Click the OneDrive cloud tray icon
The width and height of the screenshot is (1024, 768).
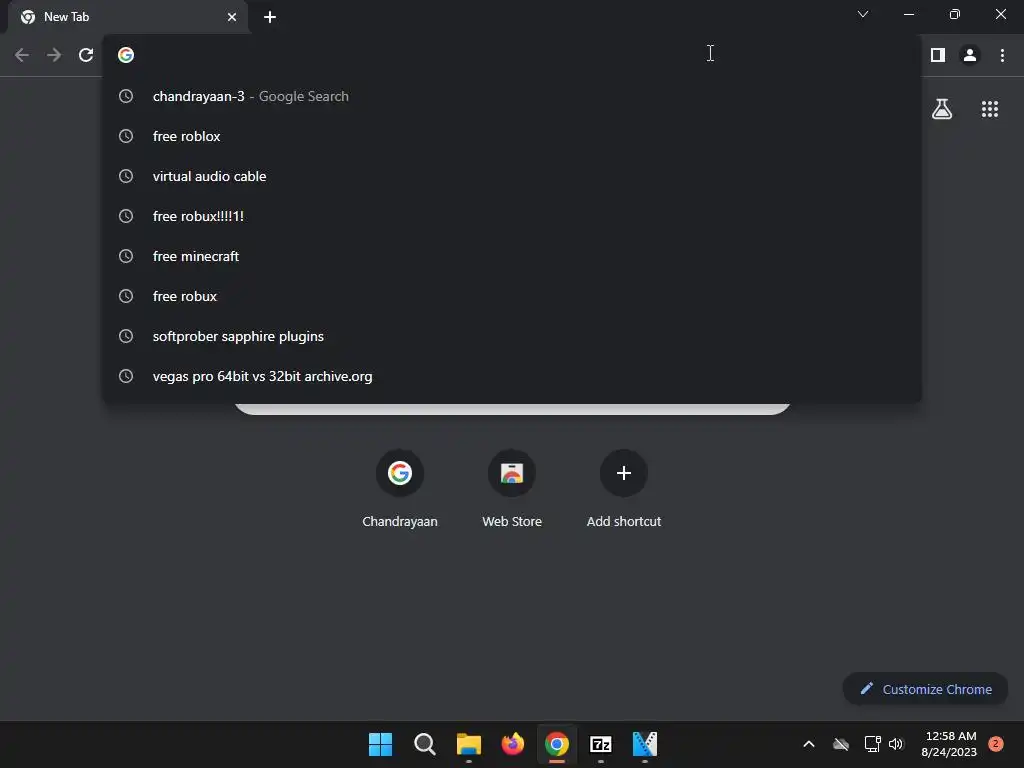pos(841,744)
